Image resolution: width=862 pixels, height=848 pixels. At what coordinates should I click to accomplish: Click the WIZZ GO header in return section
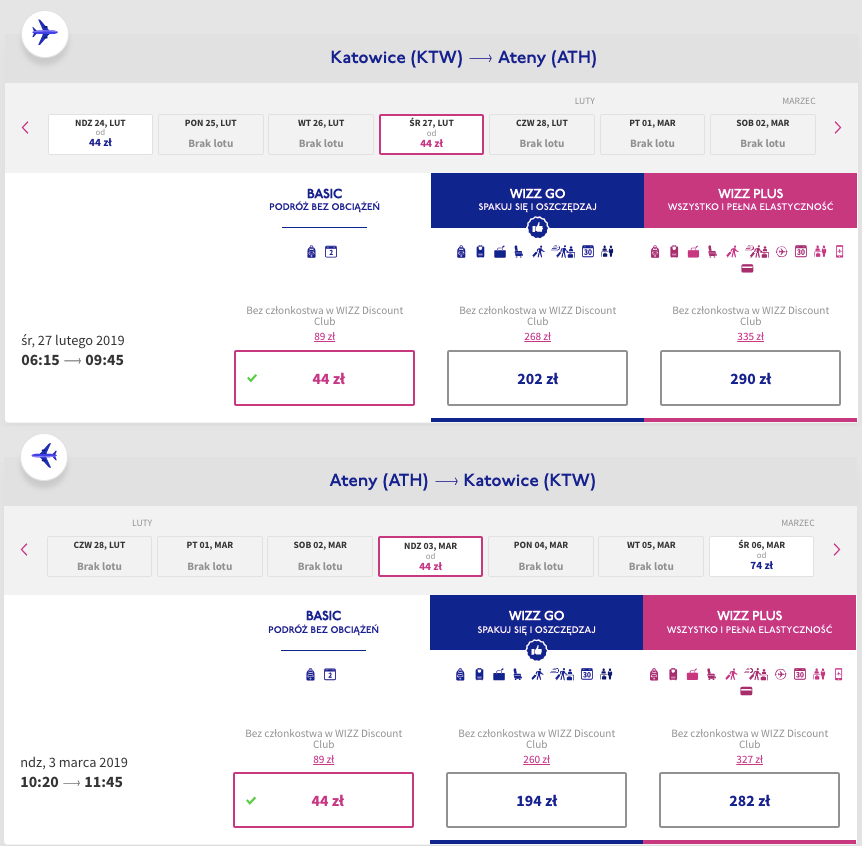pos(537,615)
